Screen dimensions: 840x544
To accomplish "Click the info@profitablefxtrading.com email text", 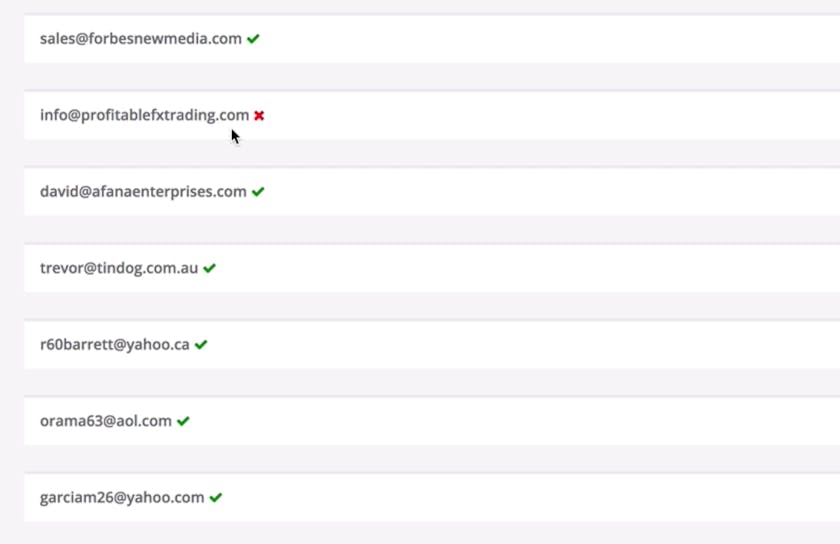I will [144, 115].
